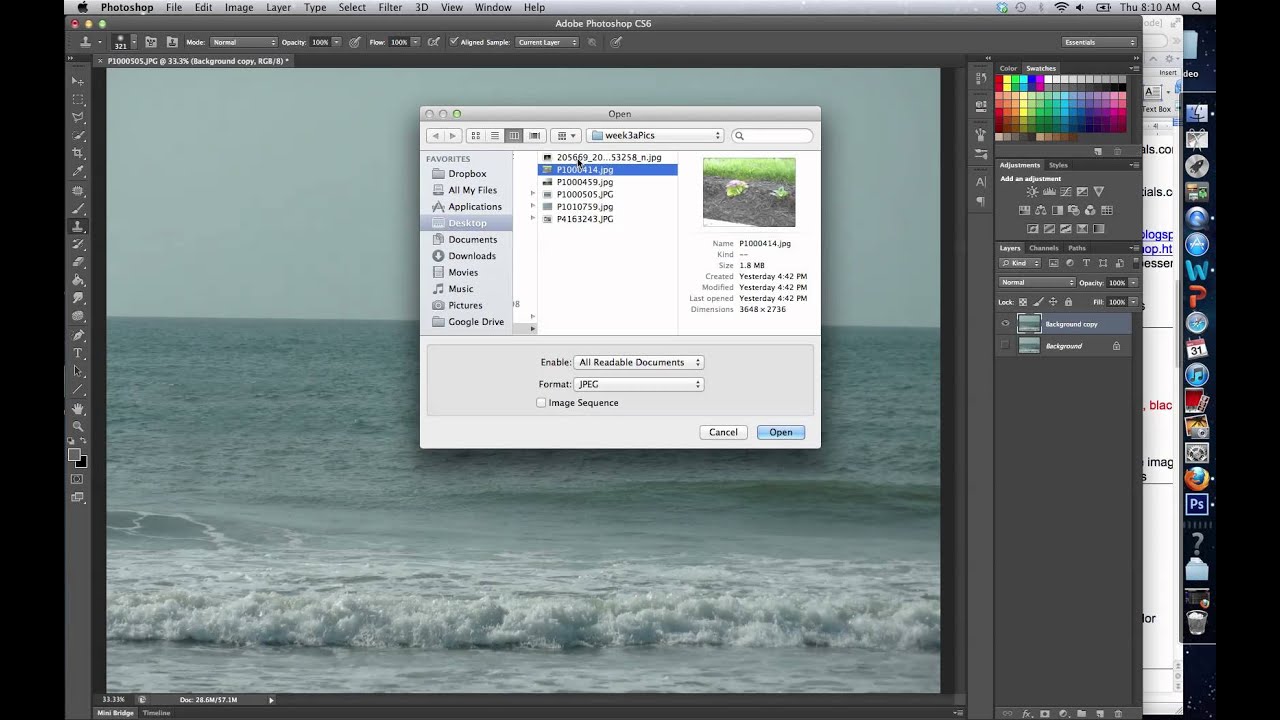Select the Hand tool
Viewport: 1280px width, 720px height.
point(78,409)
